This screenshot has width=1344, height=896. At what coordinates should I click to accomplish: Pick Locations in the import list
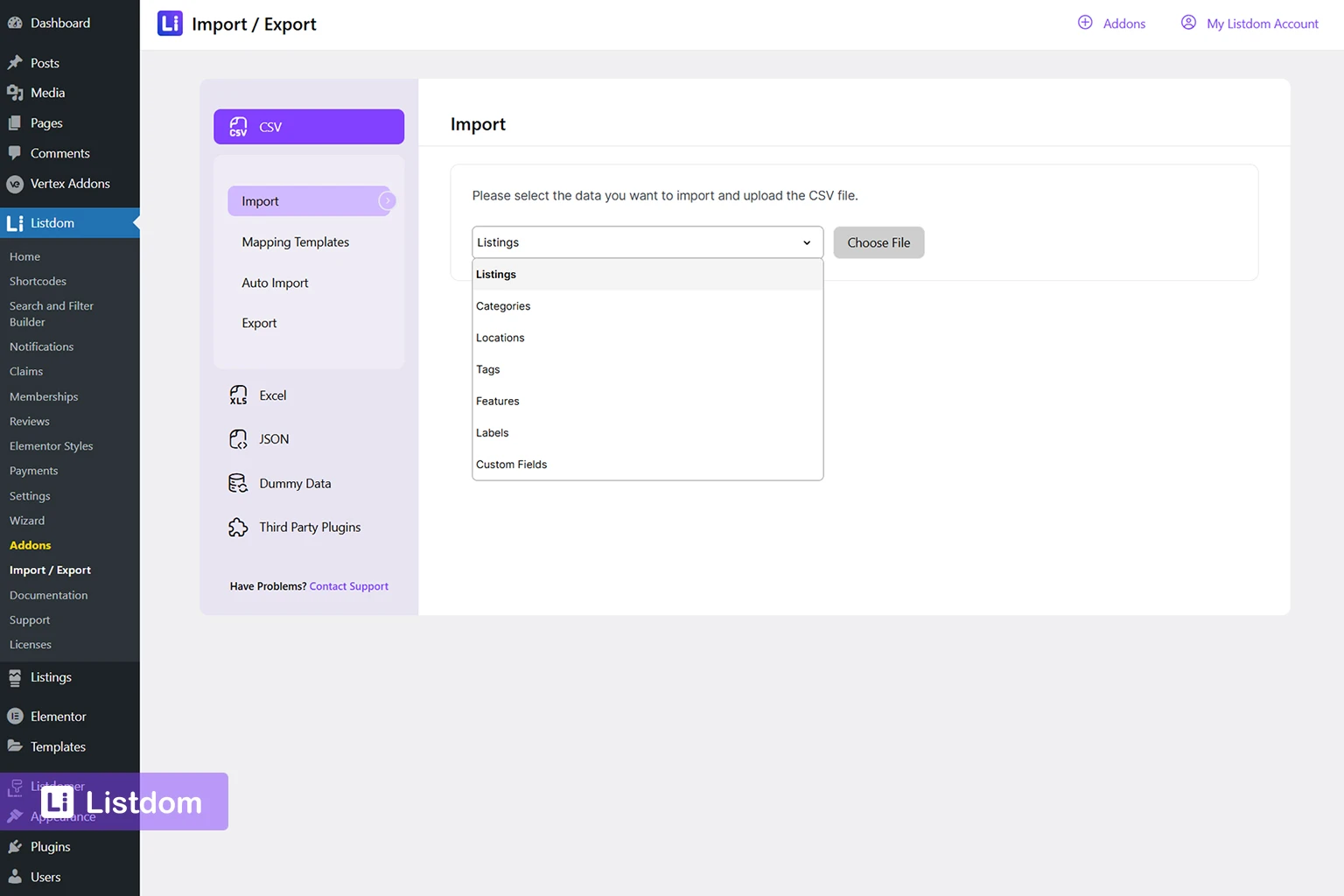500,338
